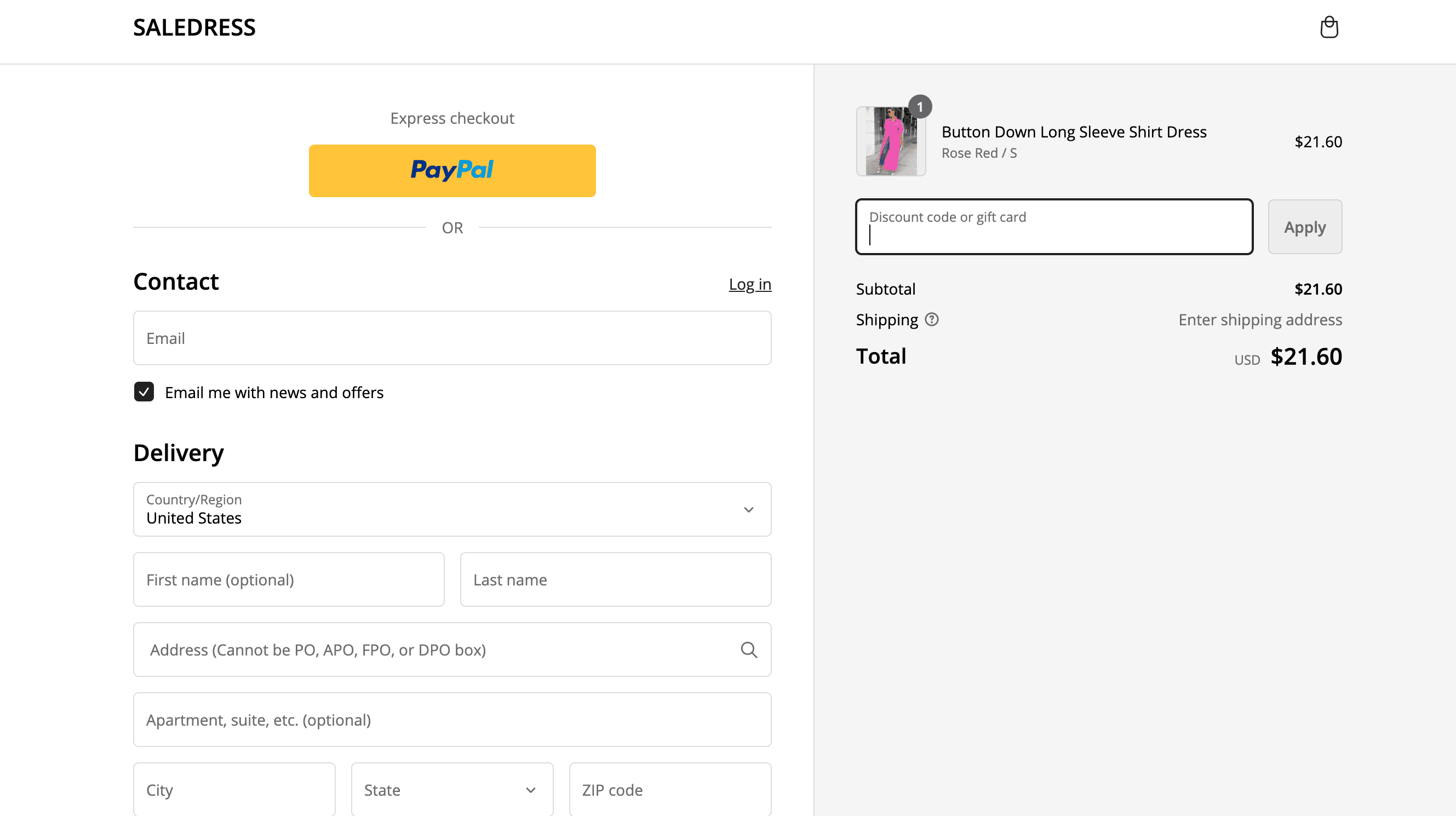Viewport: 1456px width, 816px height.
Task: Click the Delivery heading
Action: point(179,453)
